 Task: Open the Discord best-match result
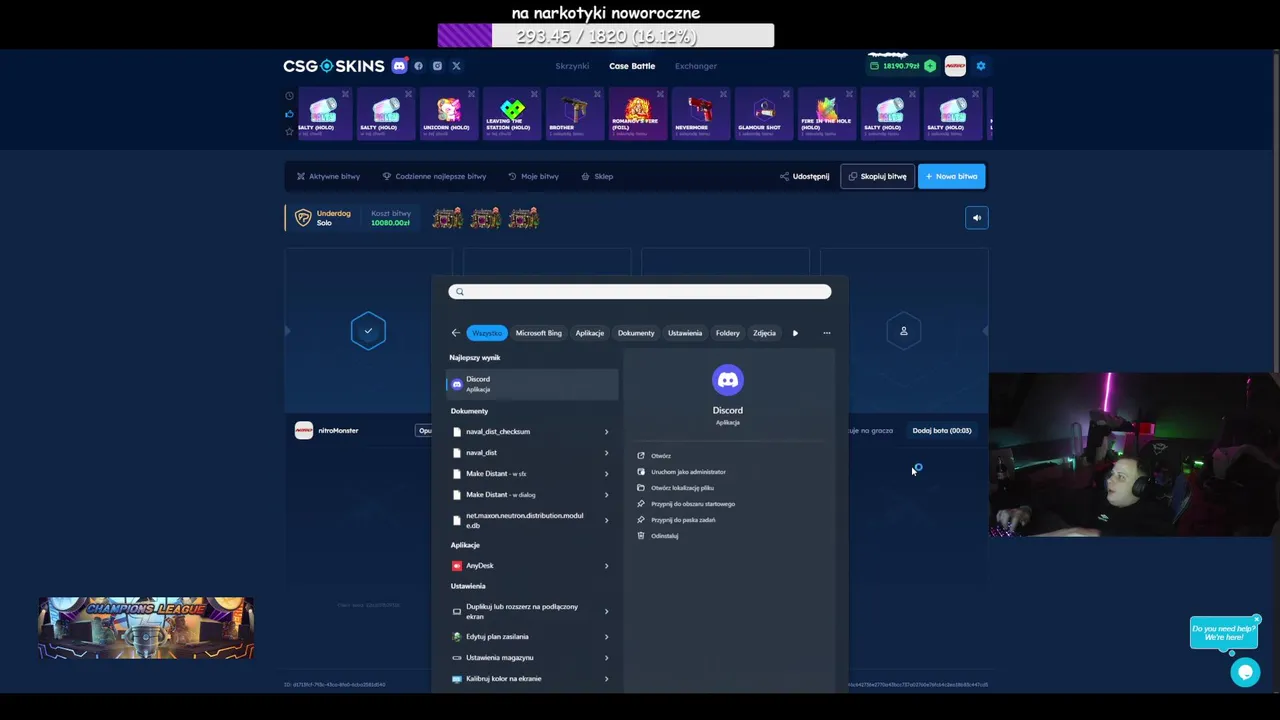[531, 384]
